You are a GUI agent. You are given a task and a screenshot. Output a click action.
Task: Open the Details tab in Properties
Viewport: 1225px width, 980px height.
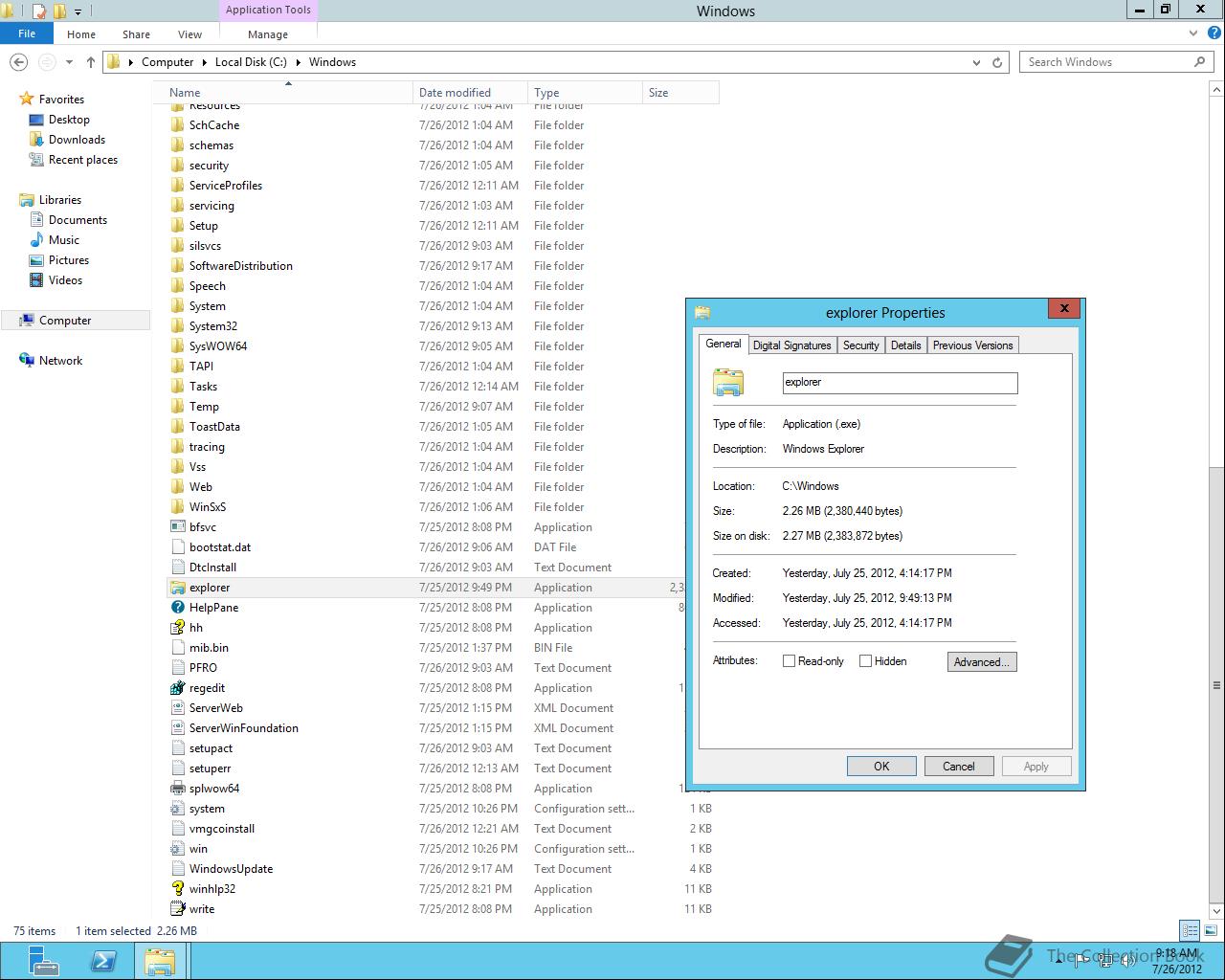(x=905, y=345)
